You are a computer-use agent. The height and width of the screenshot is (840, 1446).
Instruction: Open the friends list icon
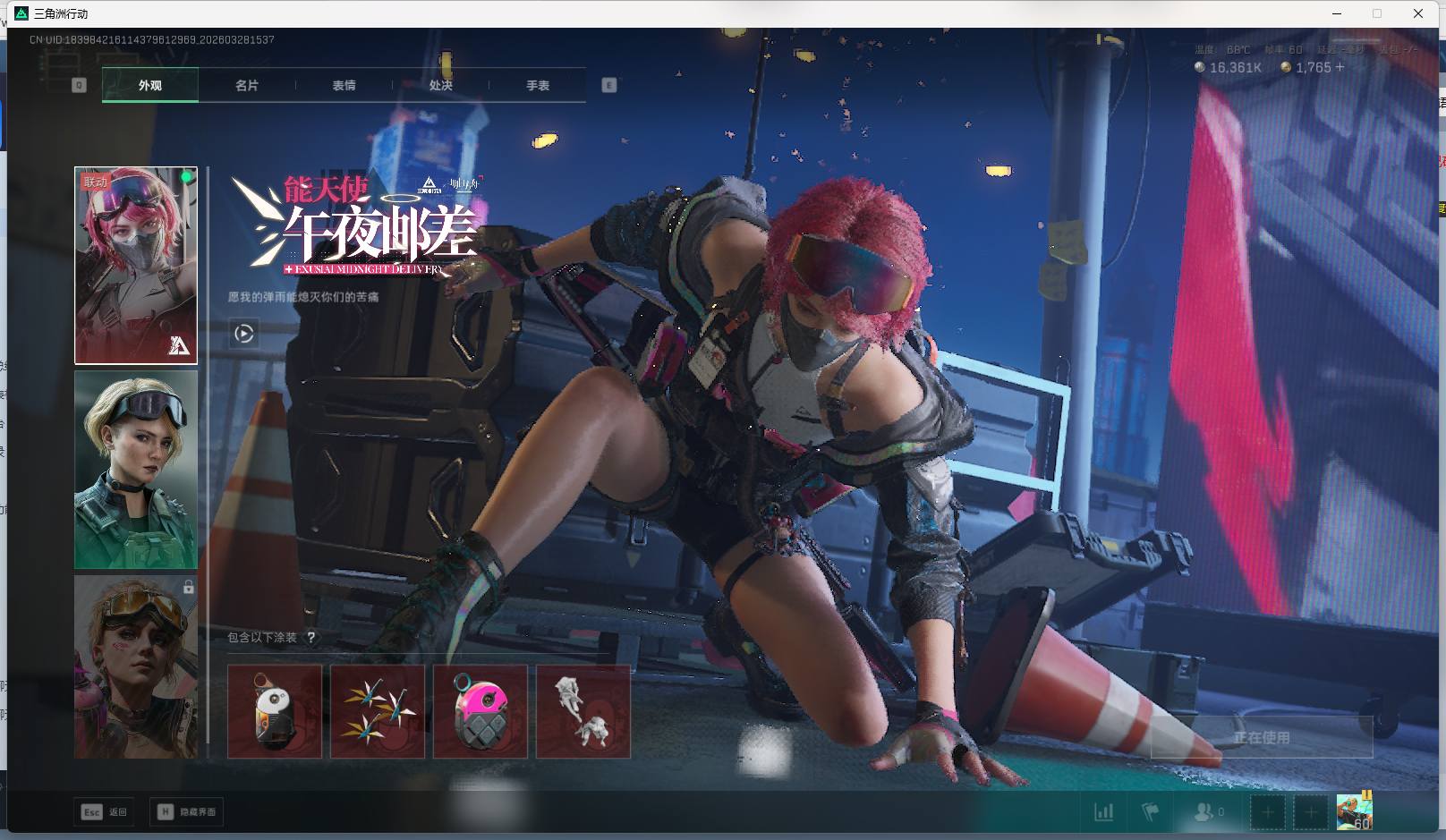[x=1209, y=812]
